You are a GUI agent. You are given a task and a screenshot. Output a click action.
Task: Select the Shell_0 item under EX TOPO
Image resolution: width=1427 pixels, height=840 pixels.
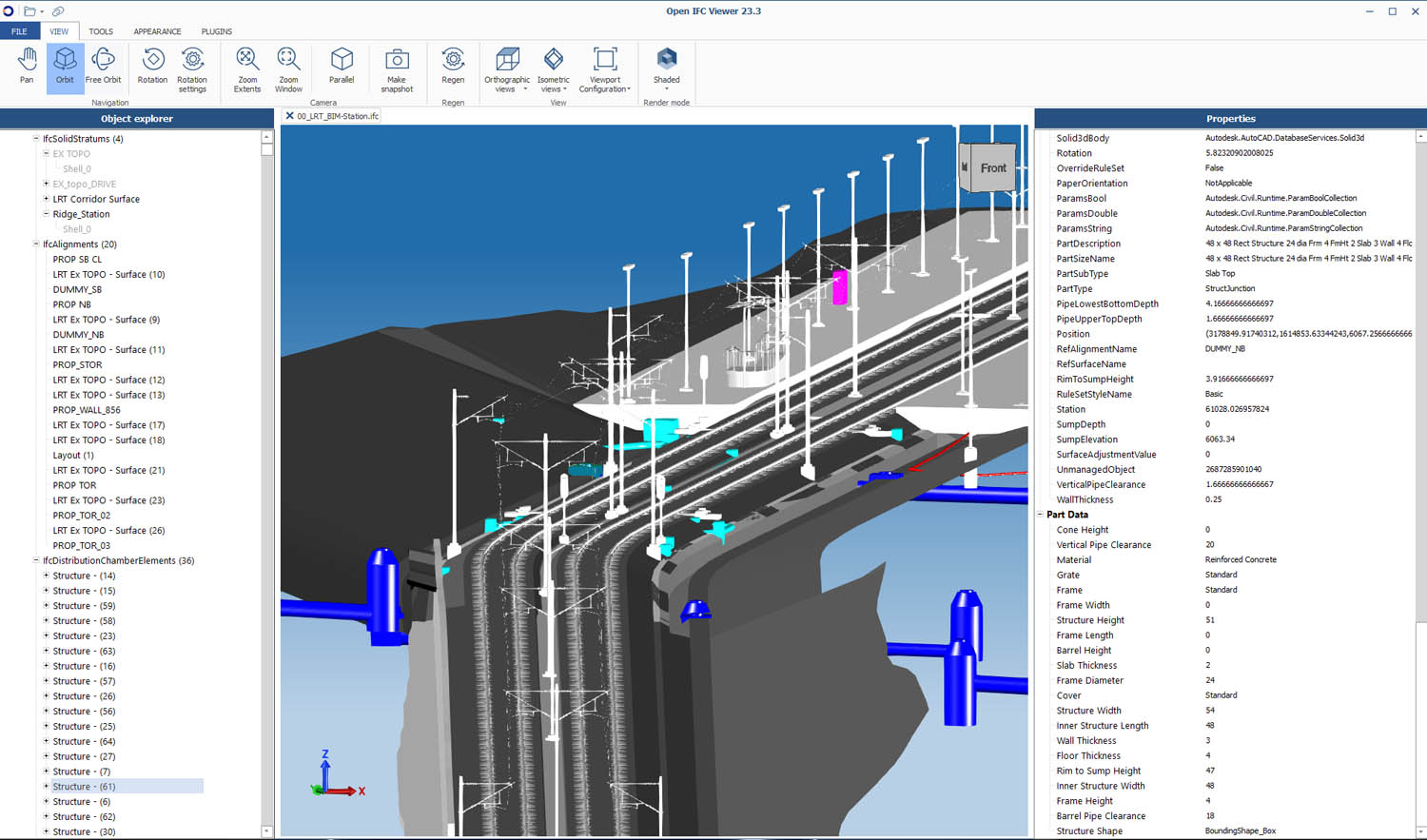coord(76,169)
